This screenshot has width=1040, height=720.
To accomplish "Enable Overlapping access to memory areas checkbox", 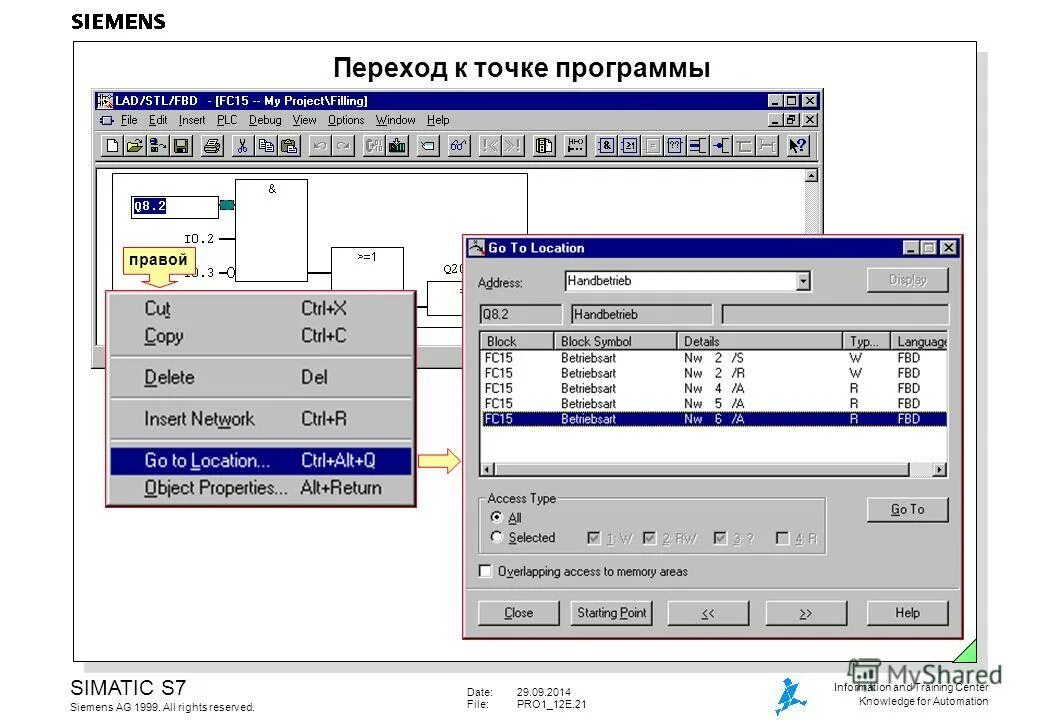I will click(x=485, y=571).
